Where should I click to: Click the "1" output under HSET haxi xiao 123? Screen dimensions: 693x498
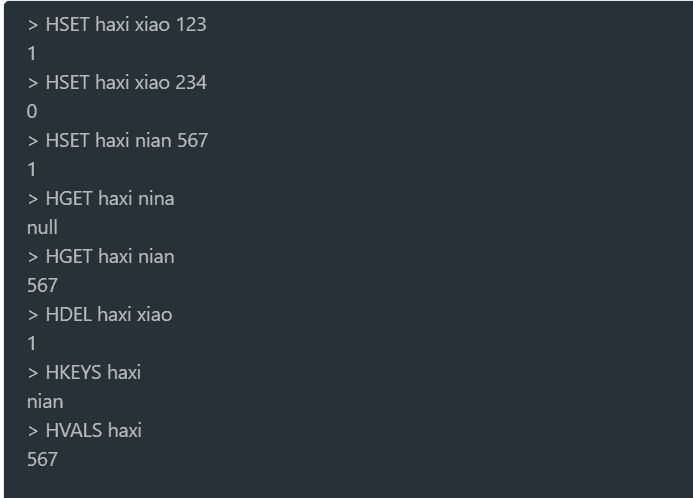[x=32, y=54]
